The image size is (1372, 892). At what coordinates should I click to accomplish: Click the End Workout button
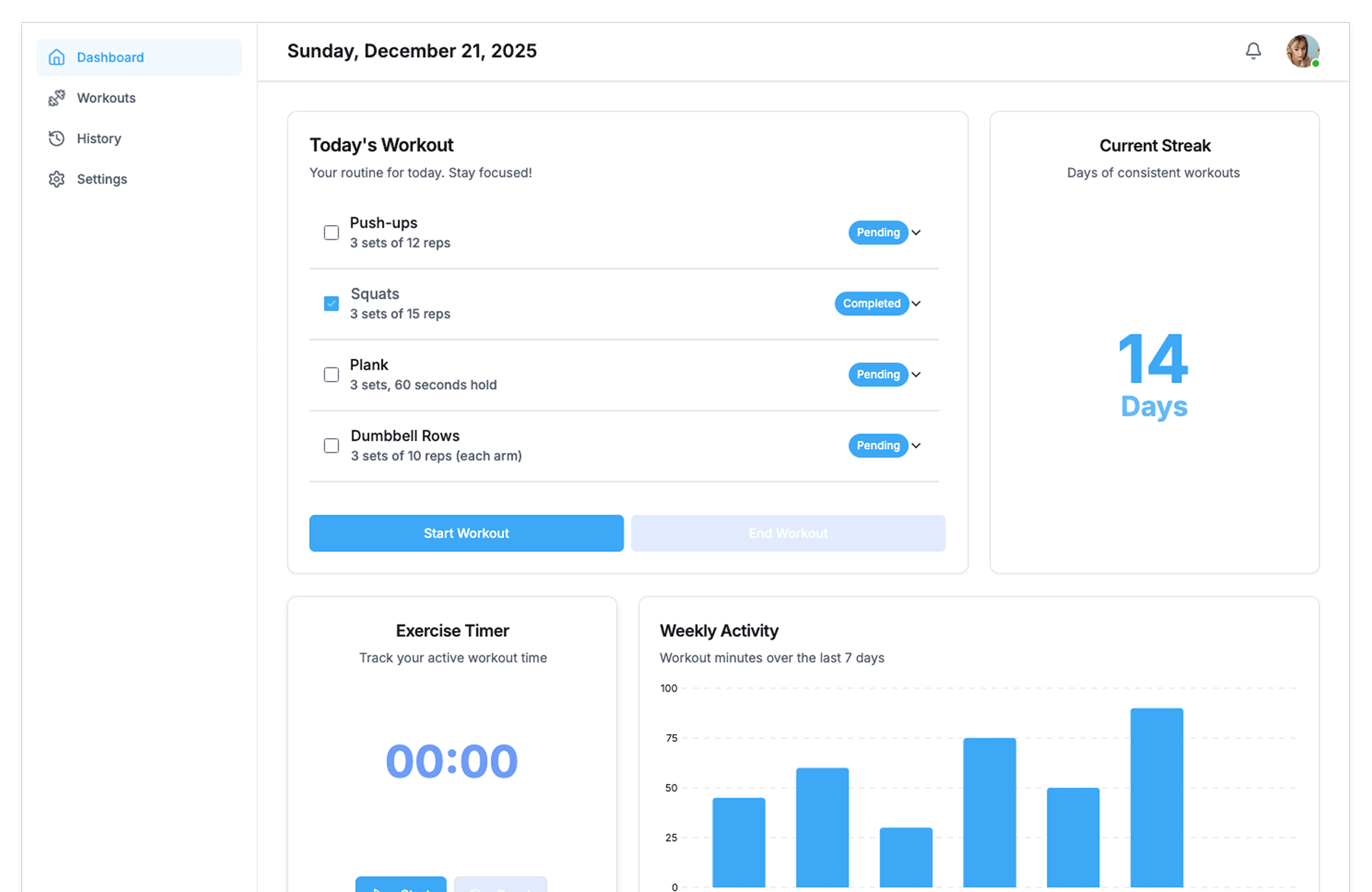tap(787, 533)
